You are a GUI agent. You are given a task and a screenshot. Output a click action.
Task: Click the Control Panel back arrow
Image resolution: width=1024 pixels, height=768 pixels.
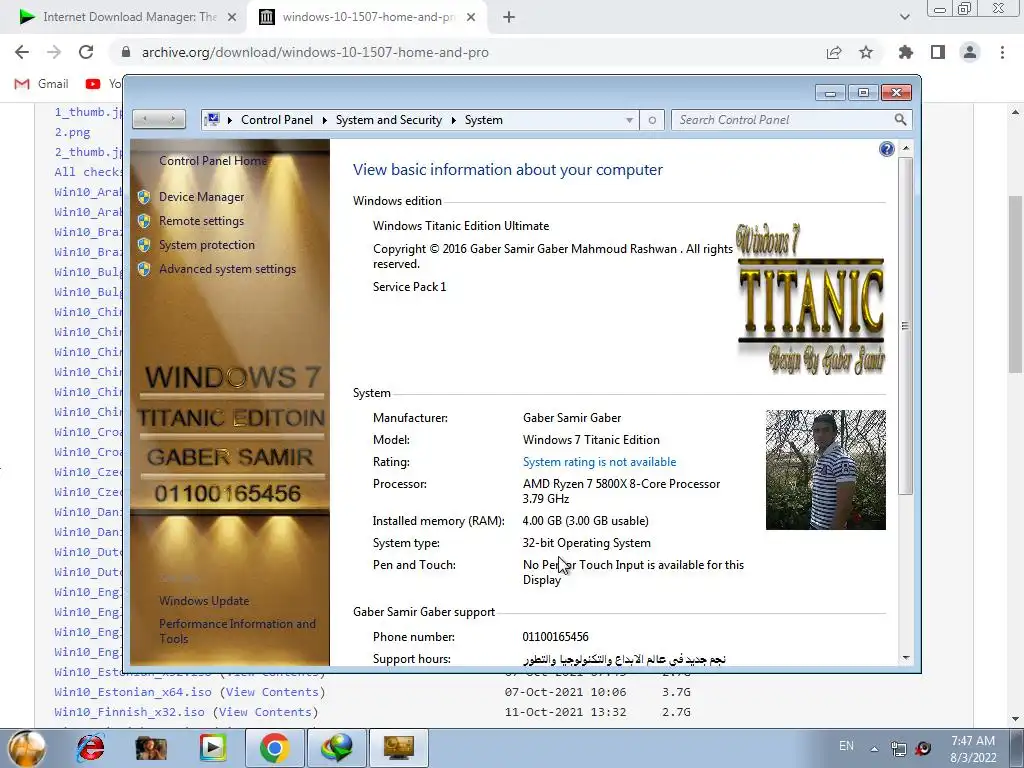tap(145, 119)
